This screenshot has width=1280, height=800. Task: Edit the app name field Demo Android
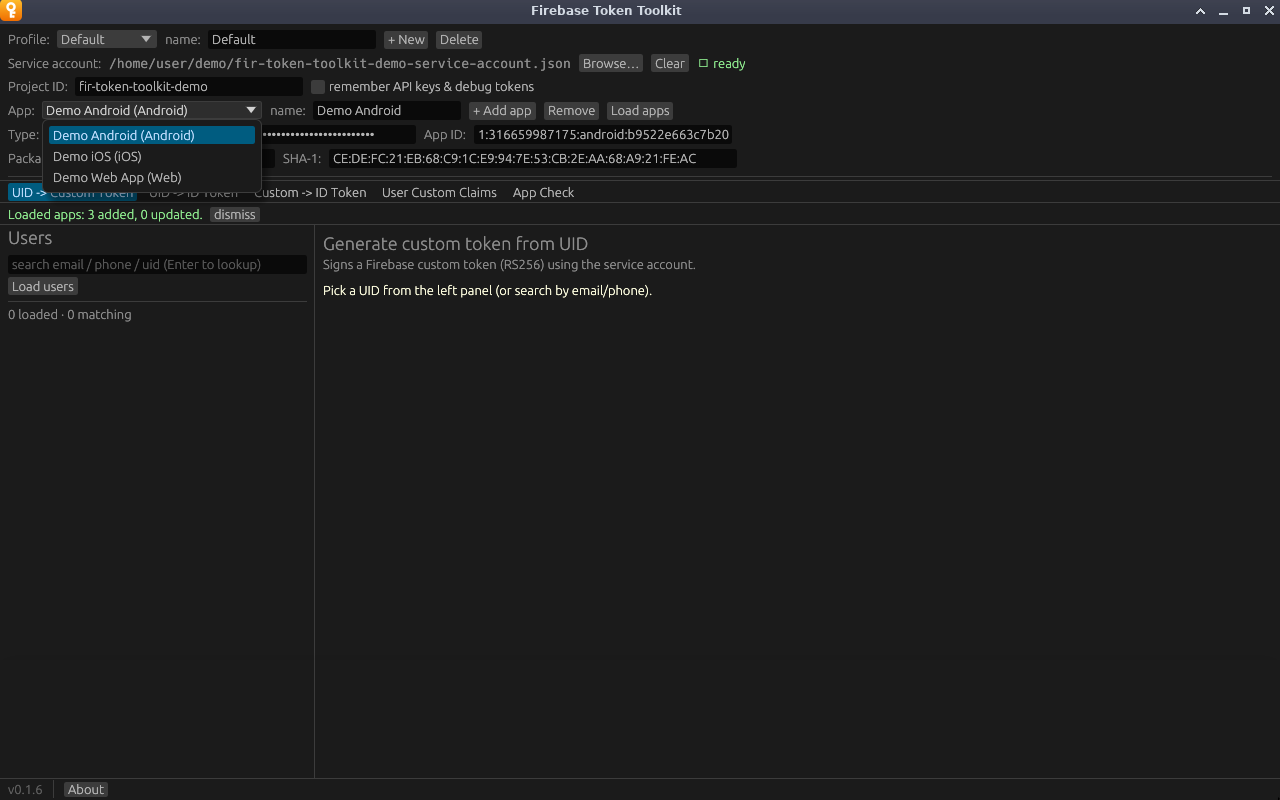pyautogui.click(x=387, y=111)
